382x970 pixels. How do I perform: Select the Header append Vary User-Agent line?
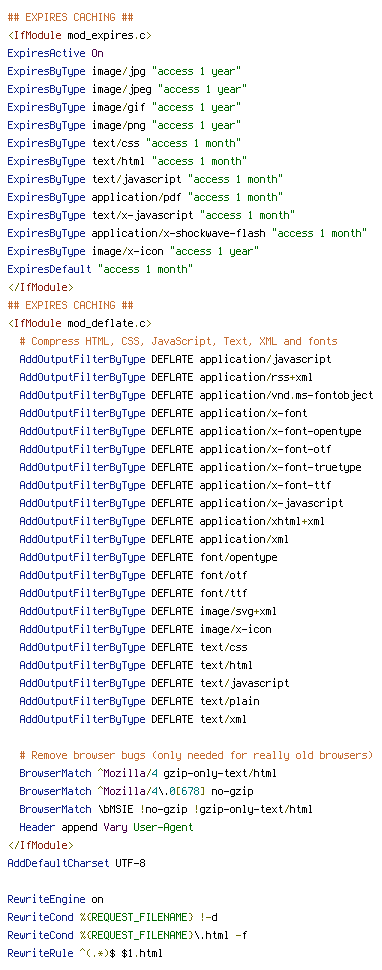pos(106,827)
